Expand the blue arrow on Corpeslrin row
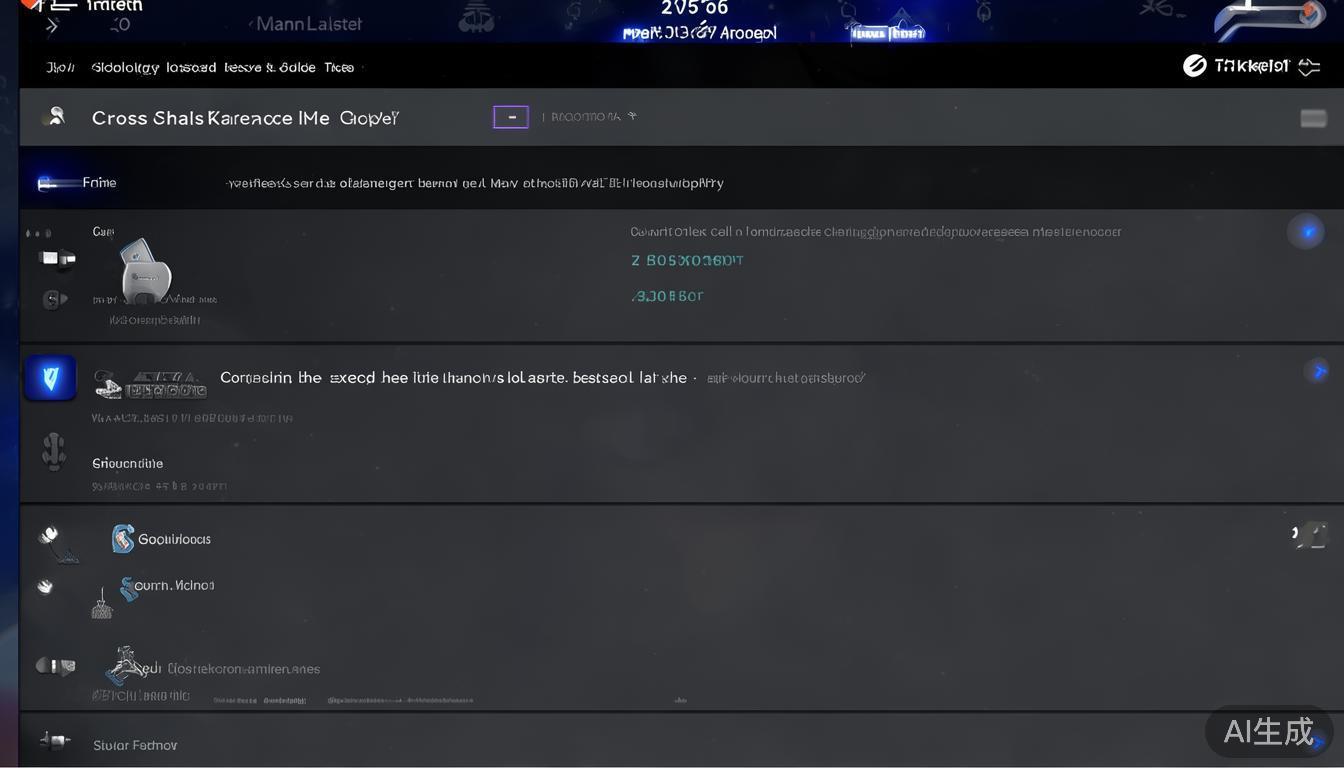The image size is (1344, 768). click(1317, 371)
